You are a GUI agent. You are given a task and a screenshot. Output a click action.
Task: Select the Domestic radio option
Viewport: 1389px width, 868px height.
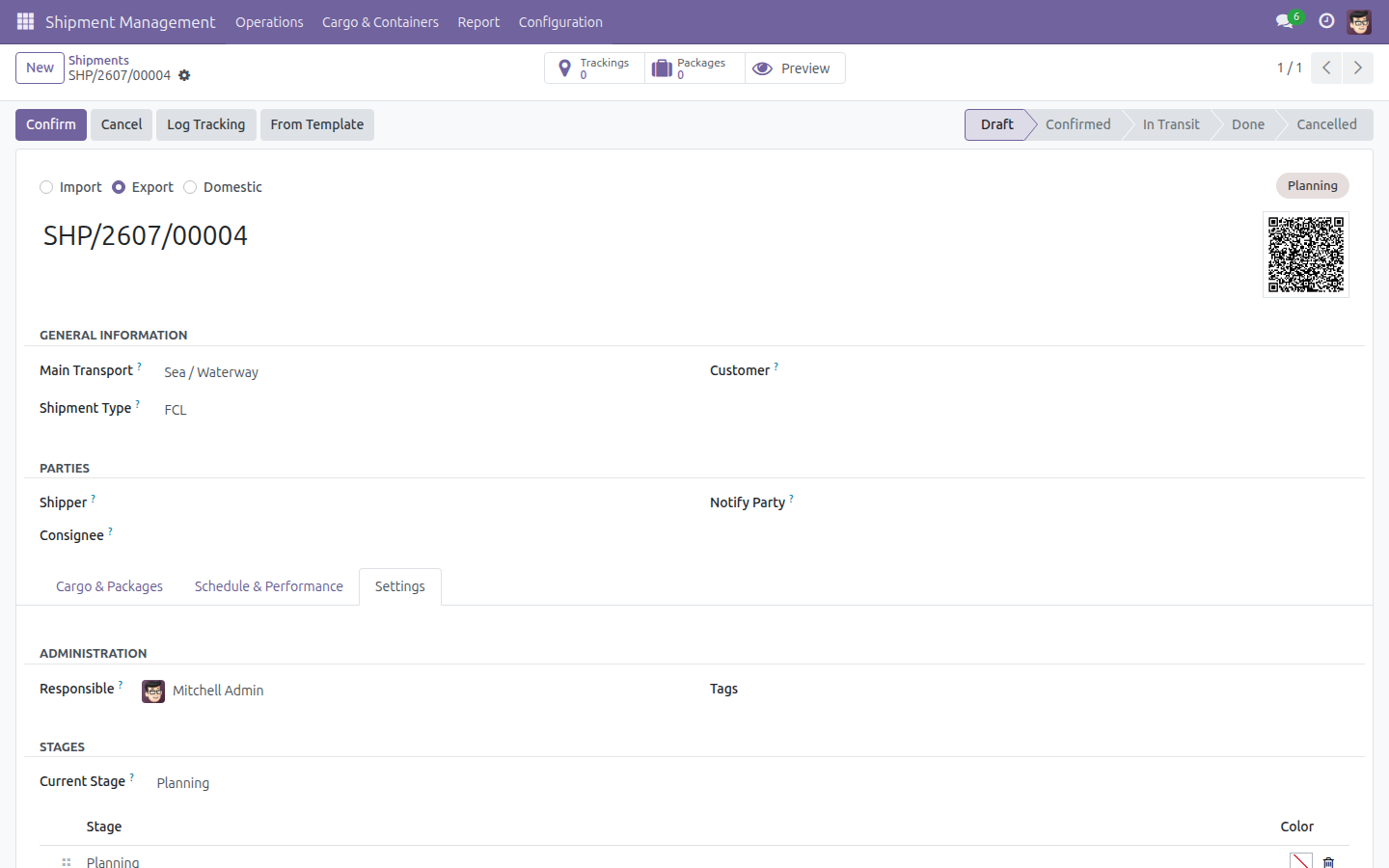(x=190, y=187)
